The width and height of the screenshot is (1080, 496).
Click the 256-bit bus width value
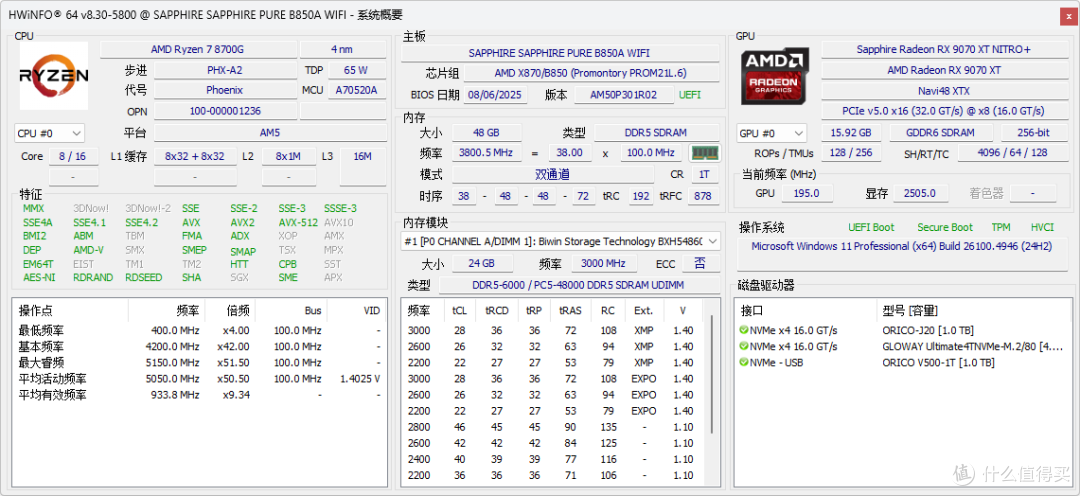[x=1033, y=133]
